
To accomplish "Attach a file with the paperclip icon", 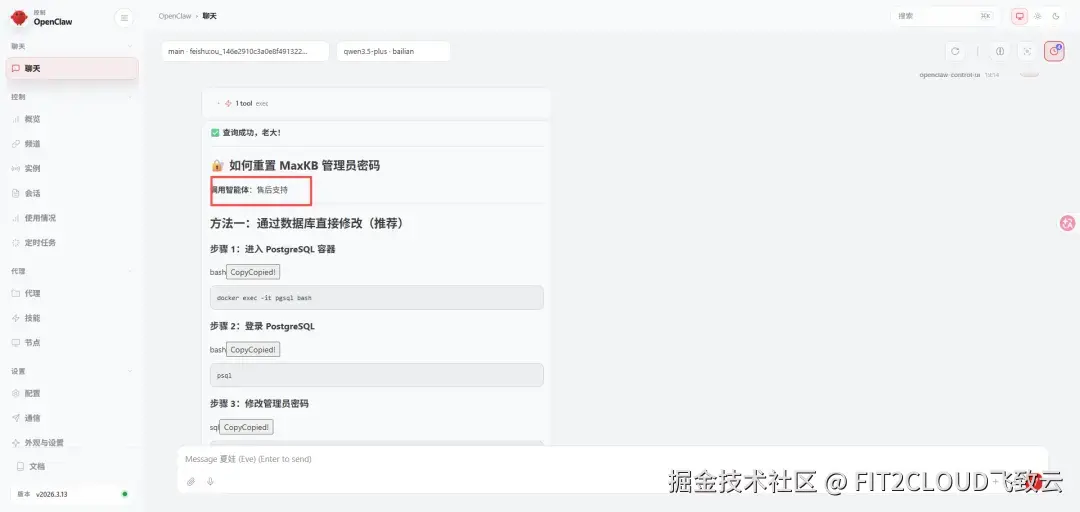I will click(x=191, y=482).
